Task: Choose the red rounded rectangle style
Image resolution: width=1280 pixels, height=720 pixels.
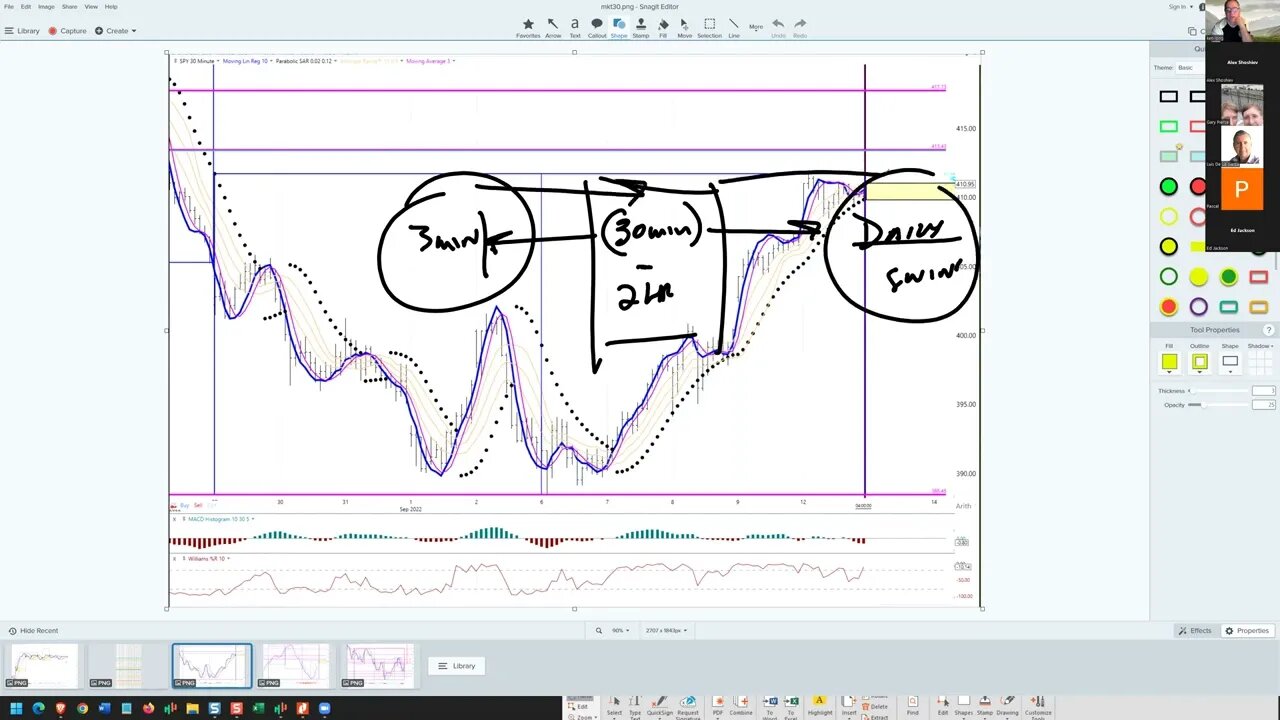Action: click(x=1258, y=277)
